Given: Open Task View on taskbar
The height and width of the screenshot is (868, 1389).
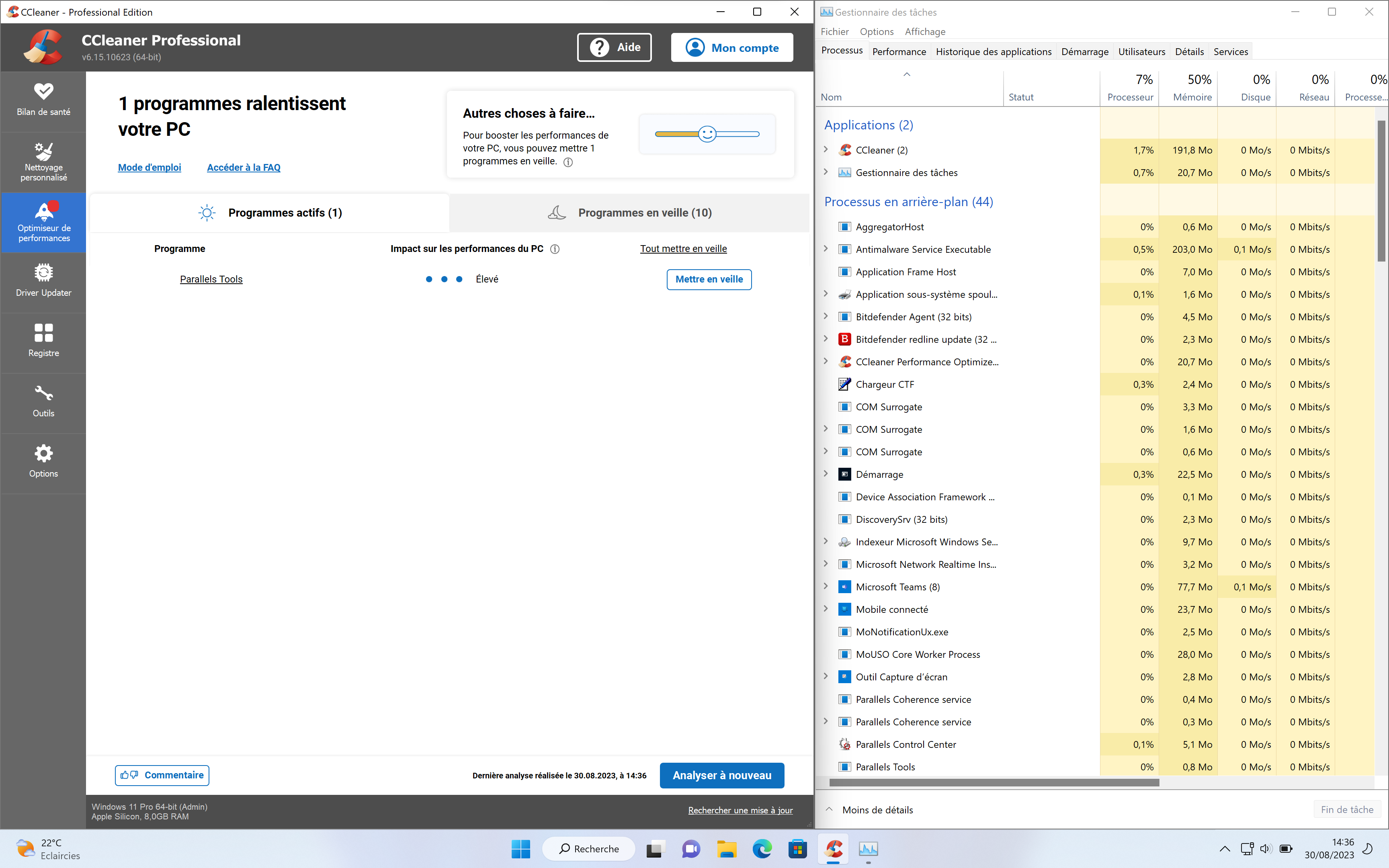Looking at the screenshot, I should click(655, 848).
